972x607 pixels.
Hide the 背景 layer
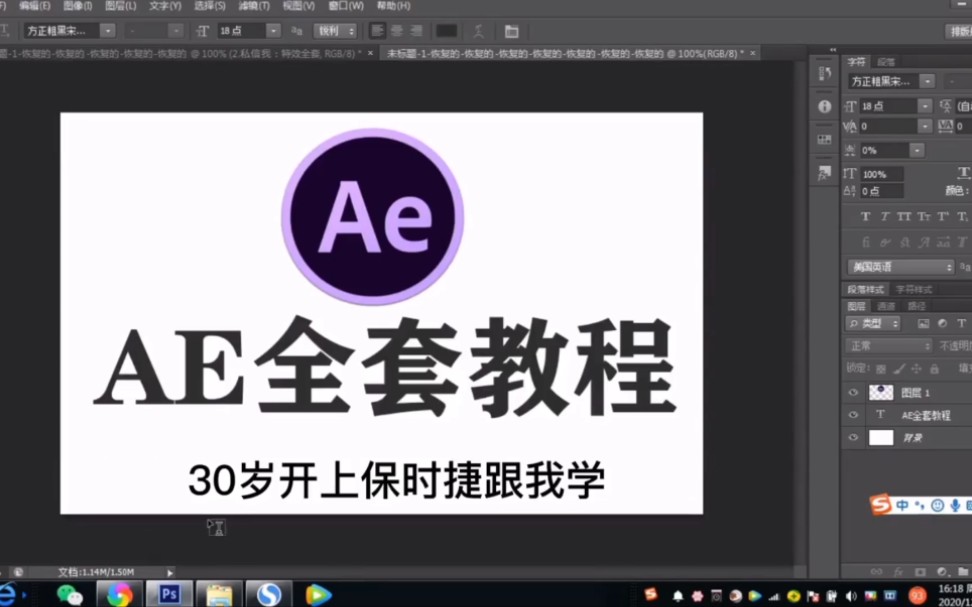tap(854, 435)
